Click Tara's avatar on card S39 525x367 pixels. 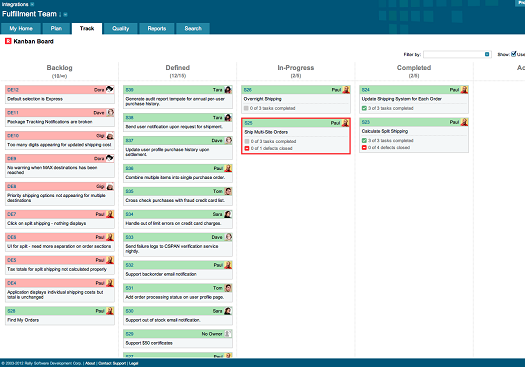[228, 89]
